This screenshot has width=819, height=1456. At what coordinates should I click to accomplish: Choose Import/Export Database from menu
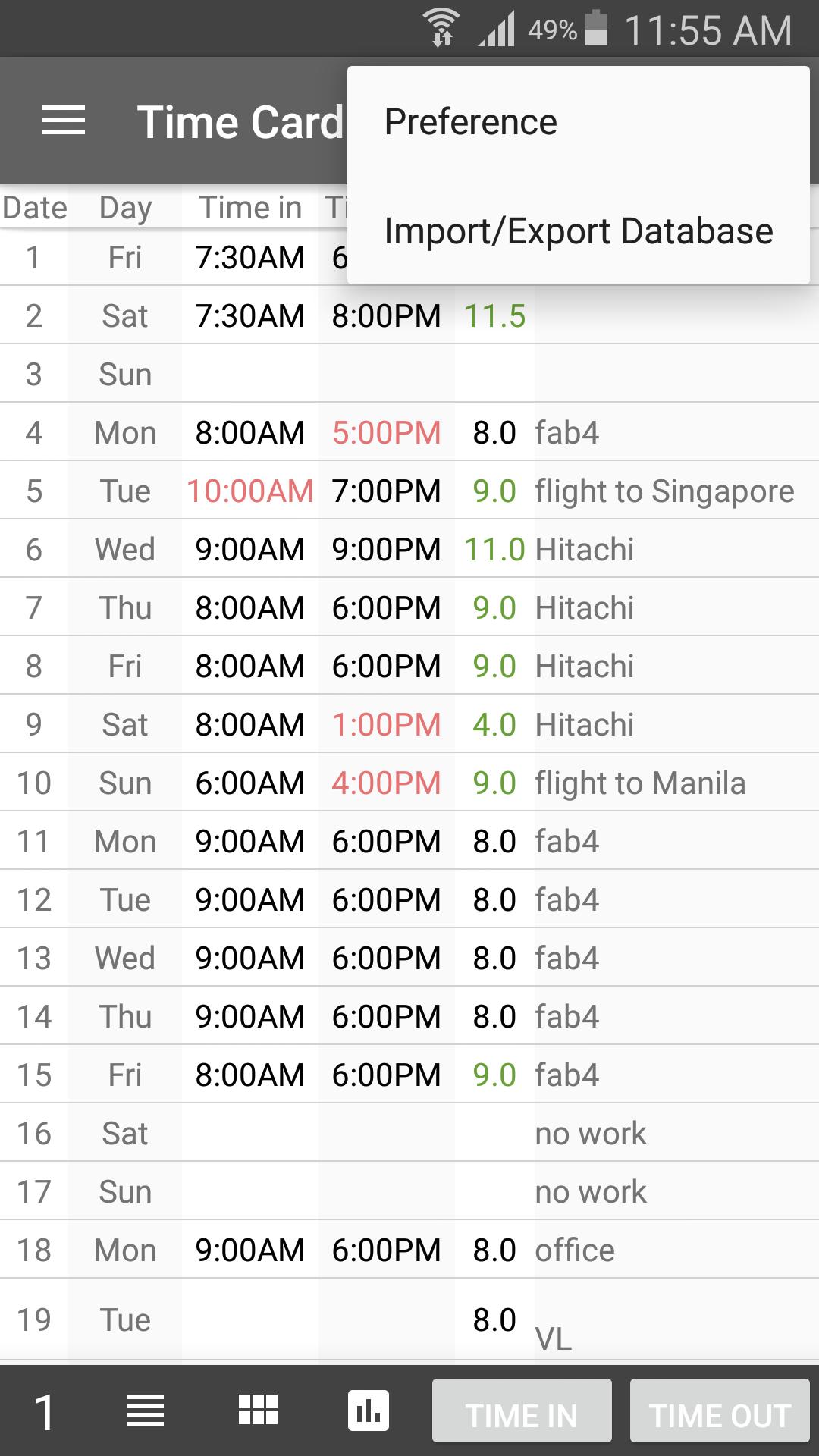click(x=578, y=231)
